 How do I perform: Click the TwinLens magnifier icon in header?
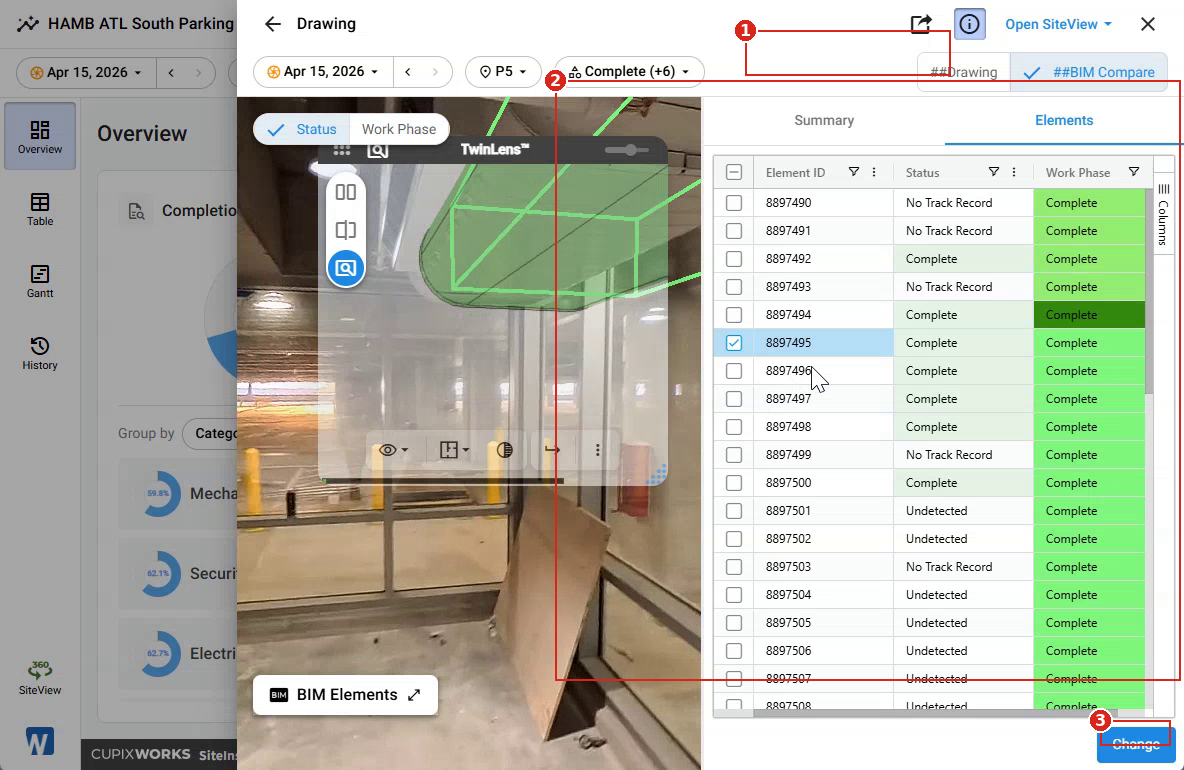[x=378, y=149]
